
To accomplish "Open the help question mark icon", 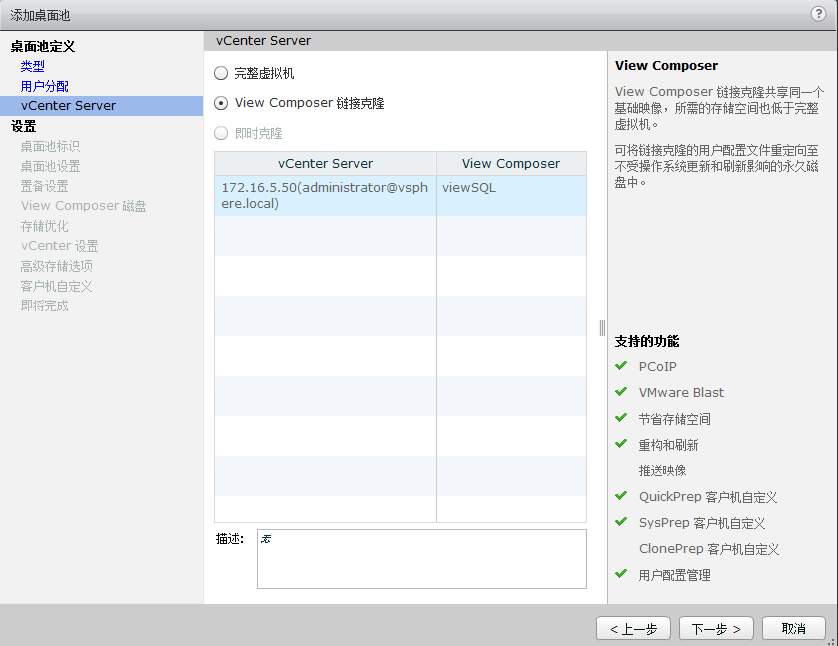I will (818, 13).
